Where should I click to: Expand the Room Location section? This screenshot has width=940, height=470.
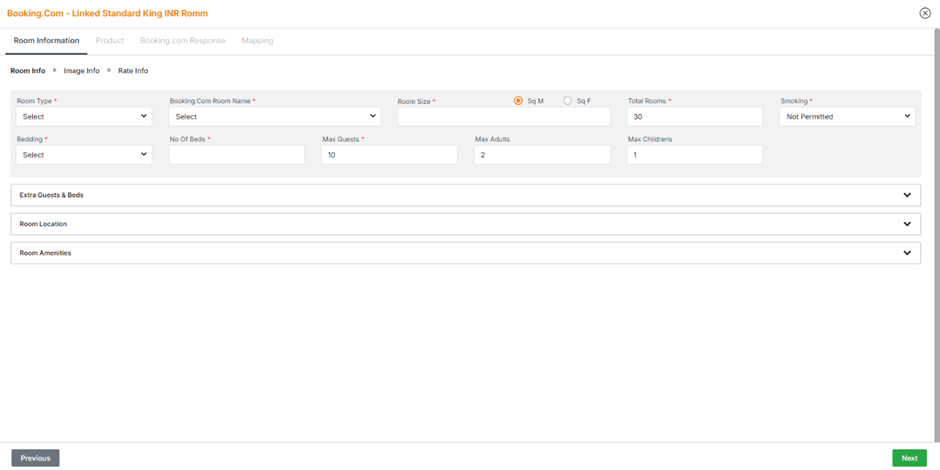pyautogui.click(x=465, y=224)
